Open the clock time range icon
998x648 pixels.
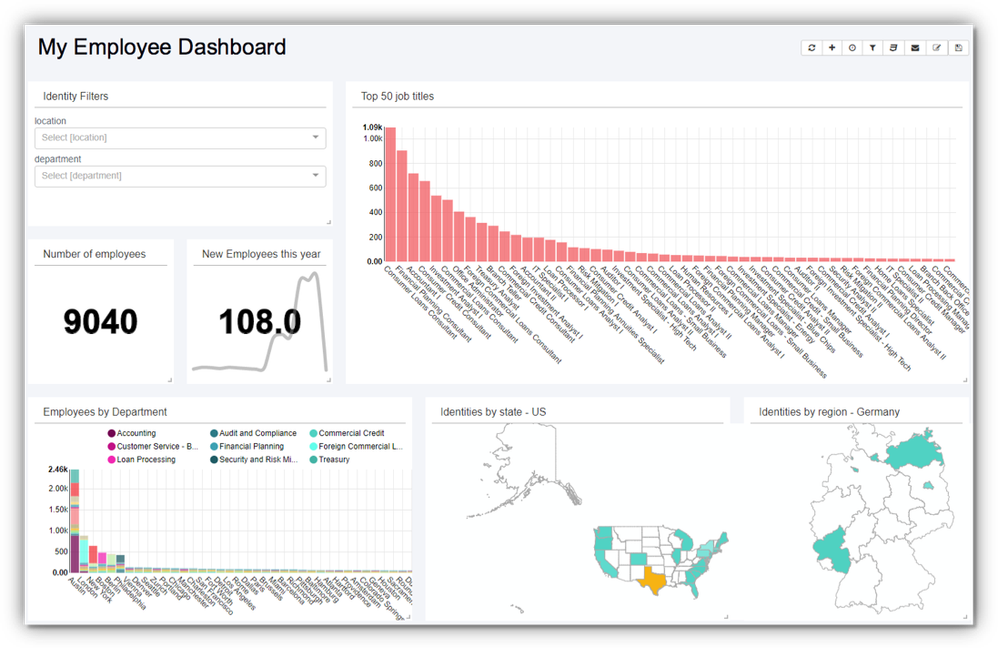coord(853,48)
